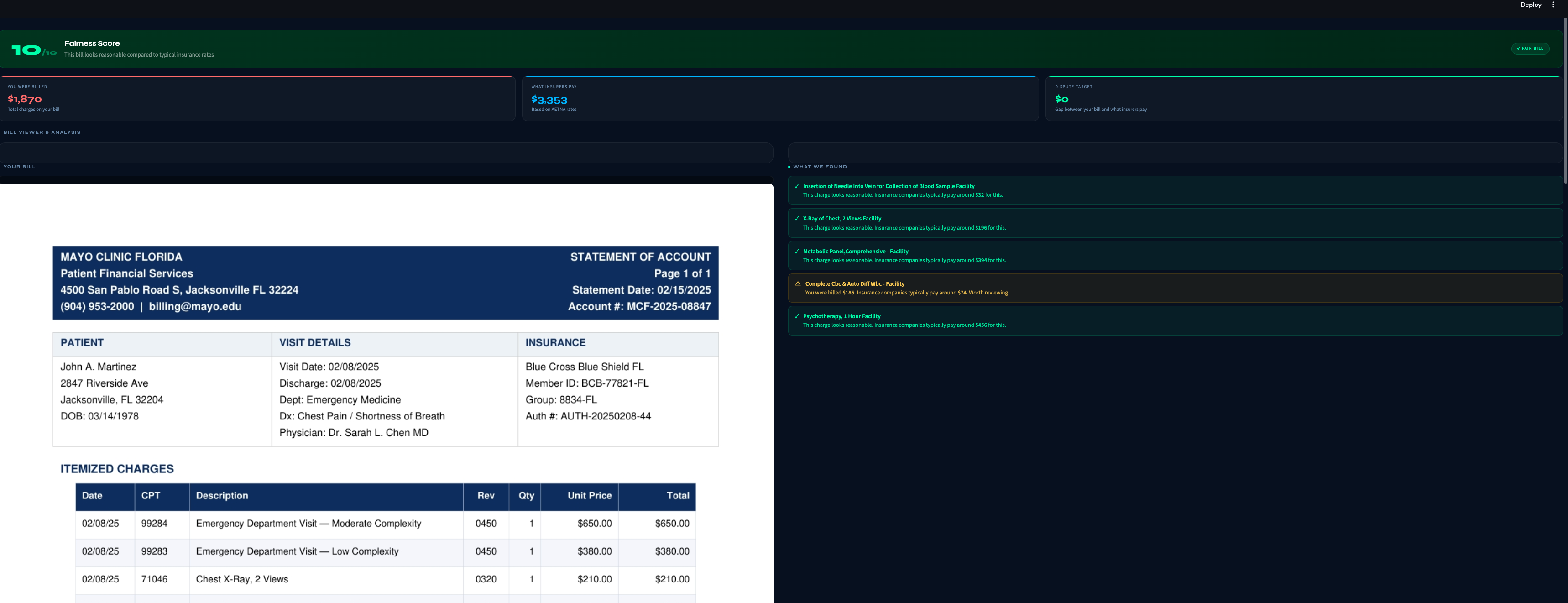
Task: Click the checkmark icon on X-Ray of Chest finding
Action: [x=796, y=219]
